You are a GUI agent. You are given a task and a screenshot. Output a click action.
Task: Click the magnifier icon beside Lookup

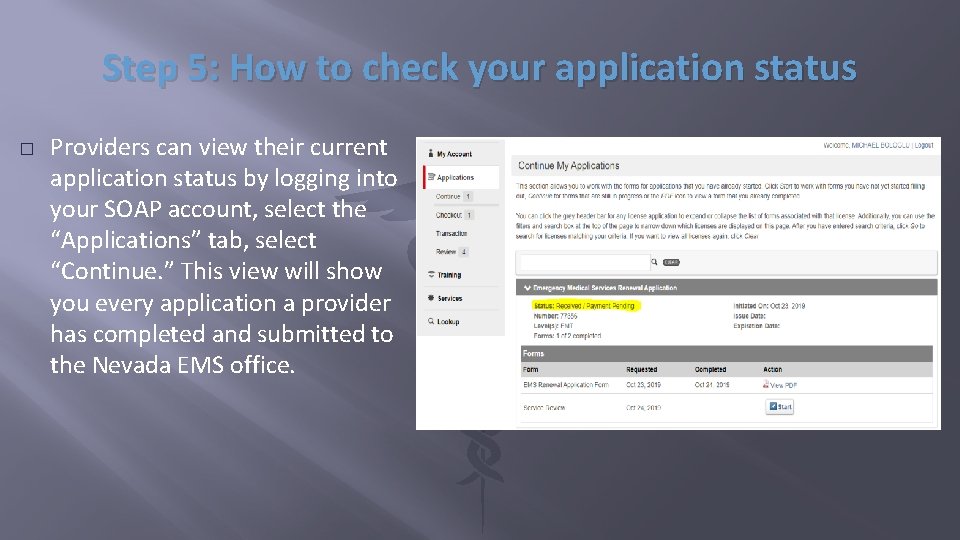pyautogui.click(x=431, y=321)
